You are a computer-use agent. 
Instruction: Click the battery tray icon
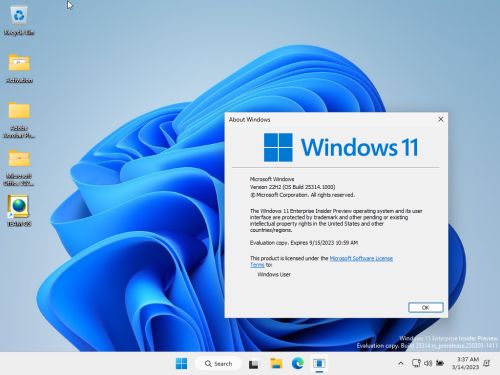440,363
